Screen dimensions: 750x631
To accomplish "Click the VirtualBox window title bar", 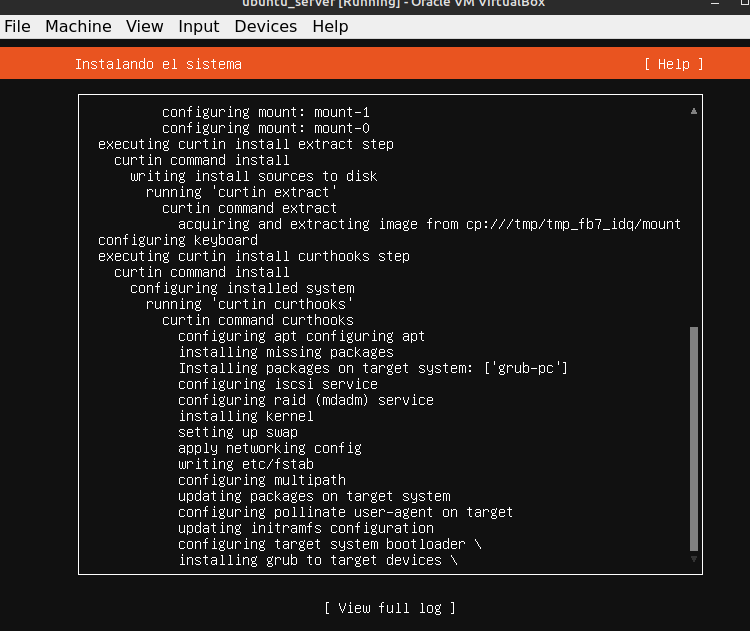I will (x=375, y=5).
